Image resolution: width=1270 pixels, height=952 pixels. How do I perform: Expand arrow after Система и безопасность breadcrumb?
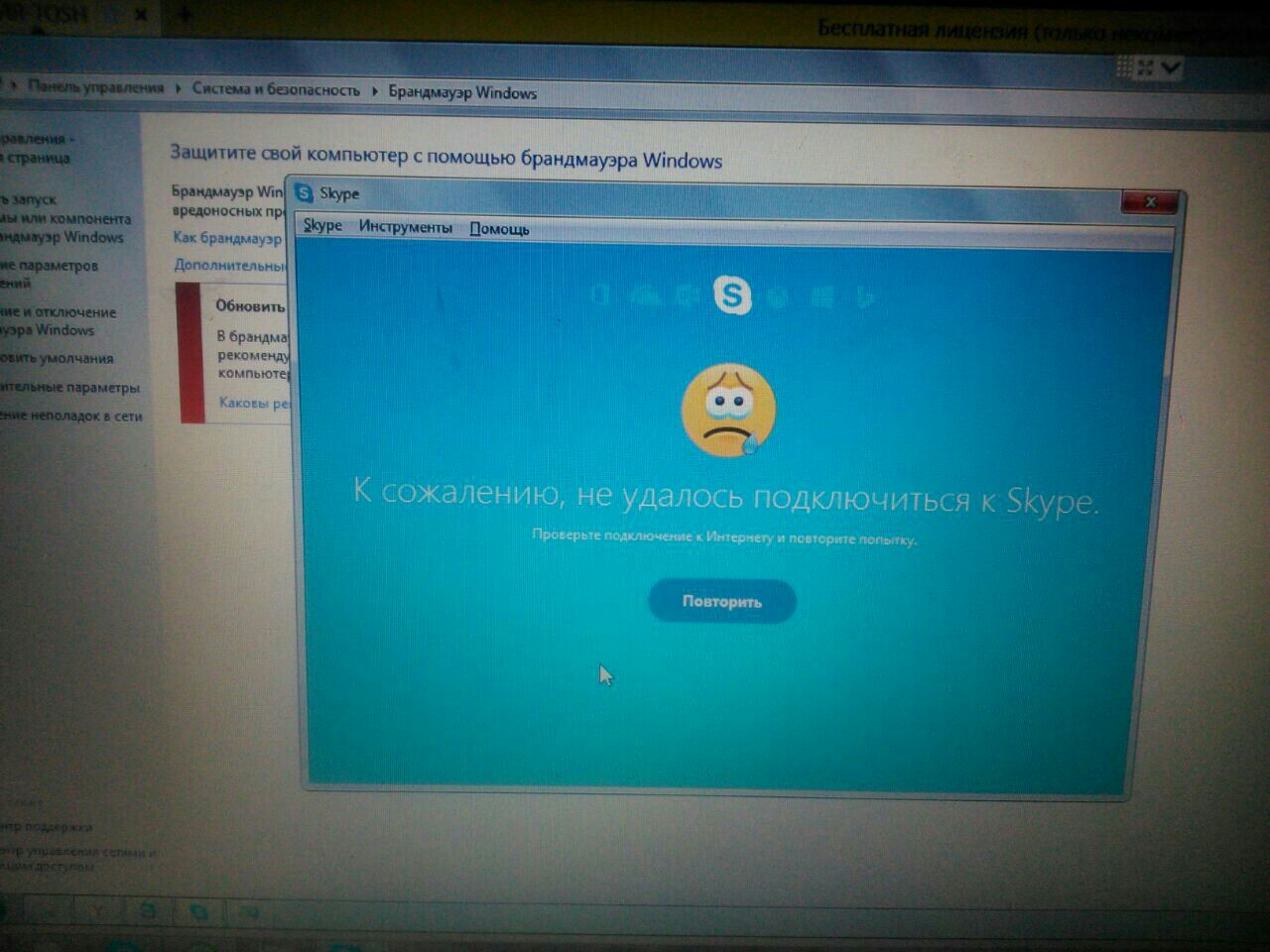coord(375,90)
